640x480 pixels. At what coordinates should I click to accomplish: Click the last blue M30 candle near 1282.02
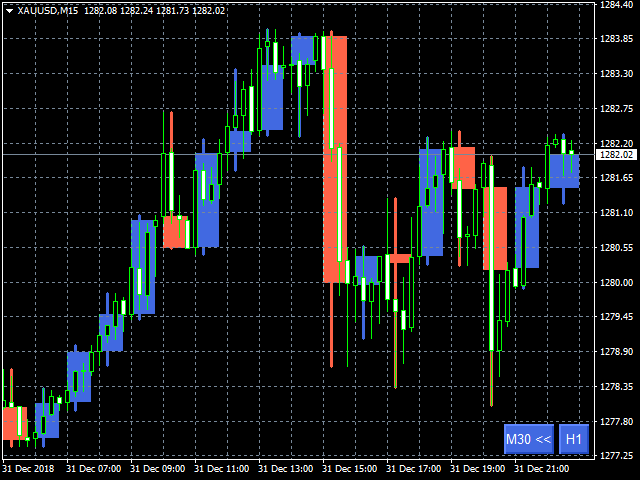564,171
